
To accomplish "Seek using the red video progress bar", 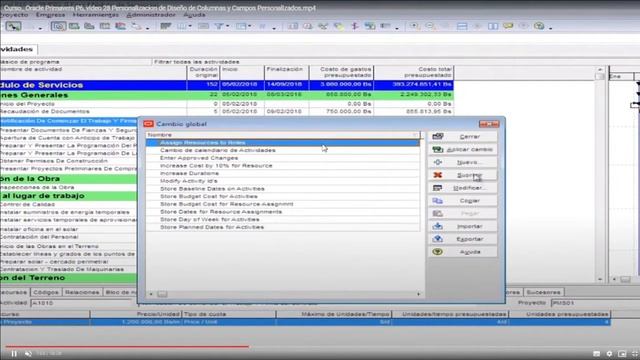I will tap(127, 347).
